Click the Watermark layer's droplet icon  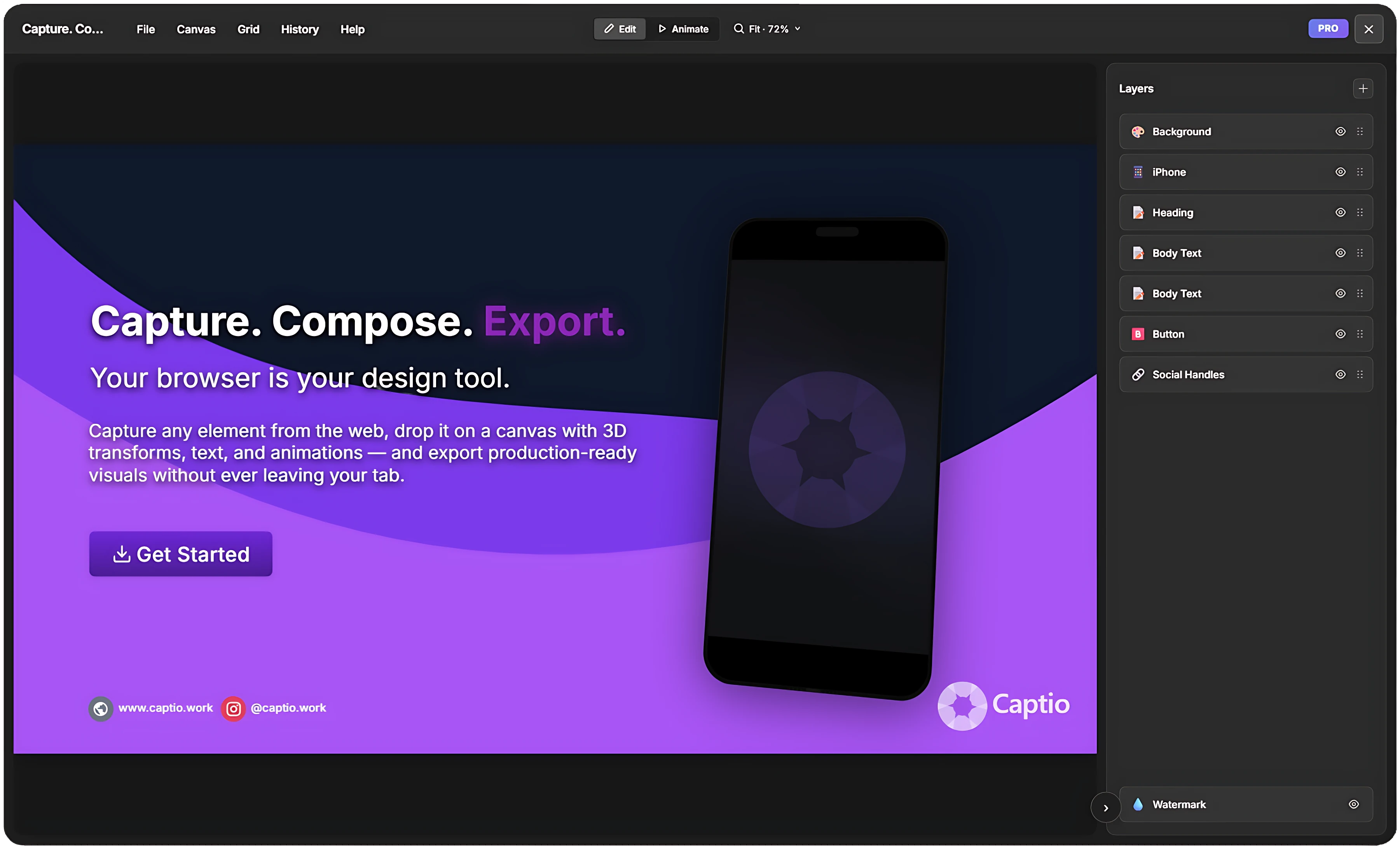tap(1138, 804)
